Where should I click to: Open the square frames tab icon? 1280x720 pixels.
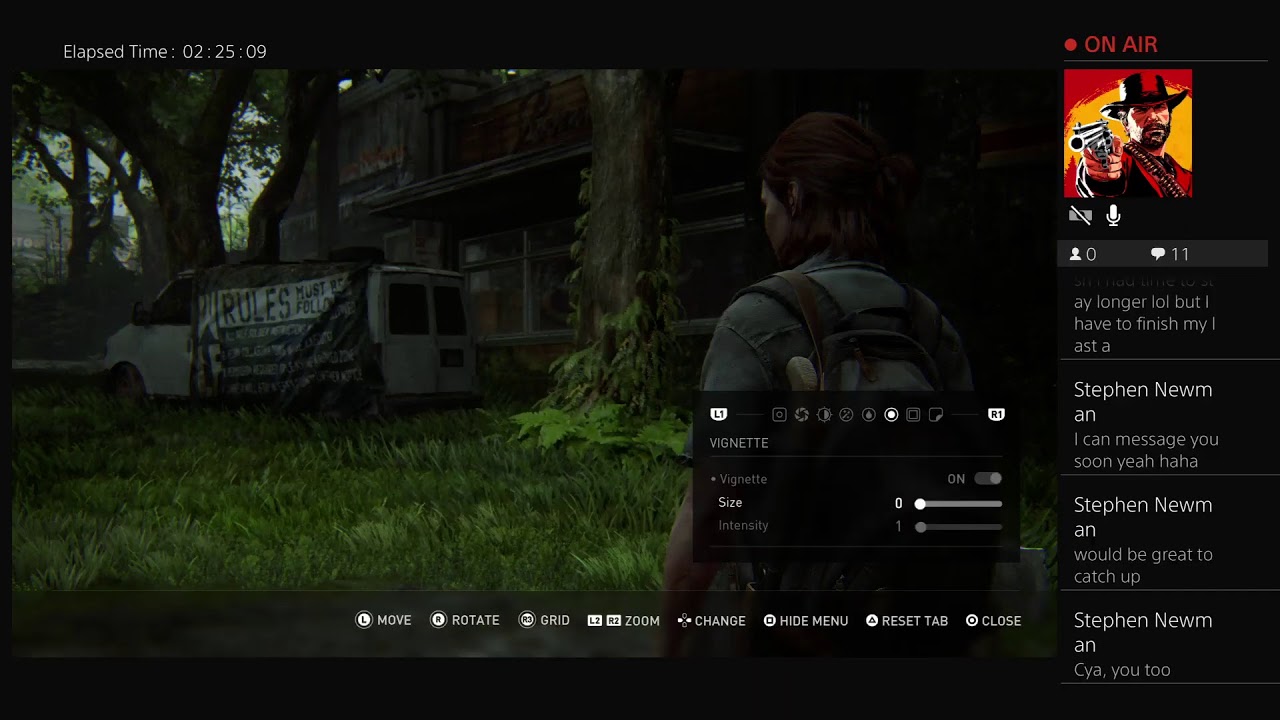(913, 415)
